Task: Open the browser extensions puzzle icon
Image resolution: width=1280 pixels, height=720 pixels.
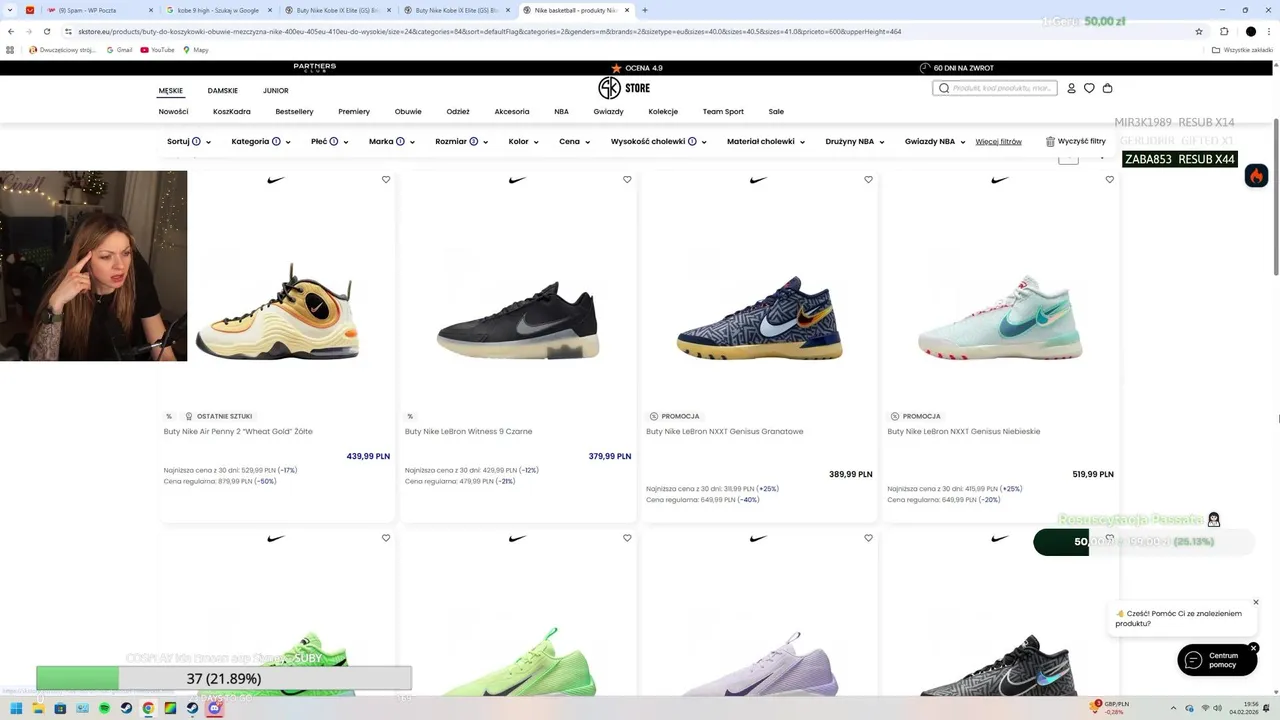Action: point(1224,31)
